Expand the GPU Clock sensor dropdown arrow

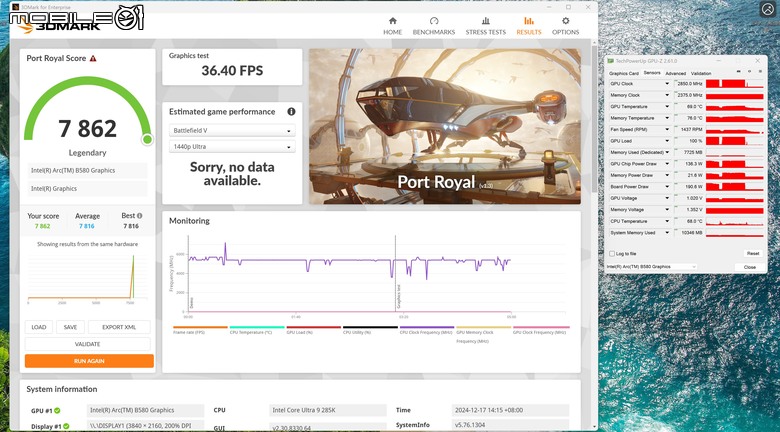click(667, 84)
